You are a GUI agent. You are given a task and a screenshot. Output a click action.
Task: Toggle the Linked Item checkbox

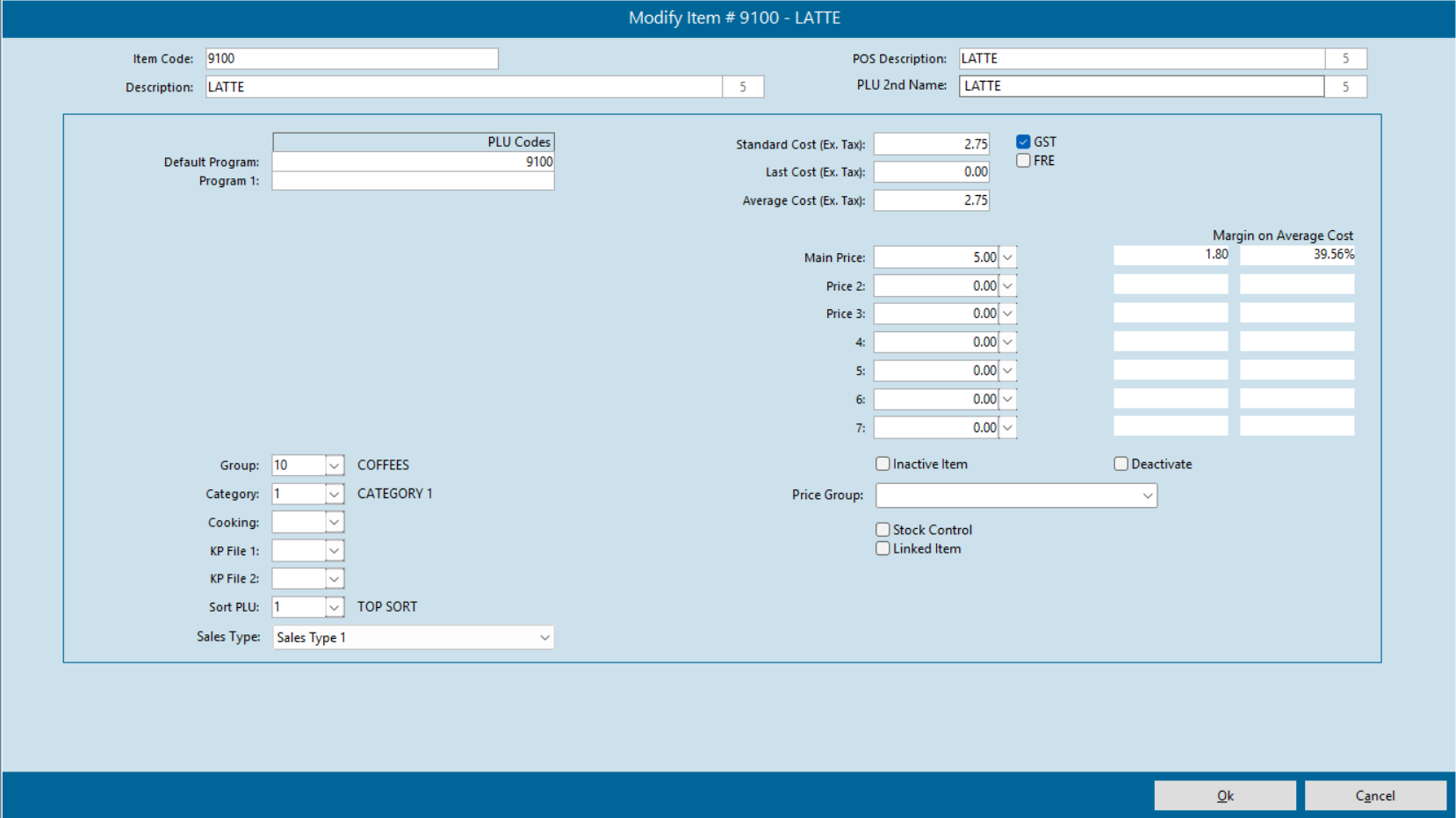[883, 548]
